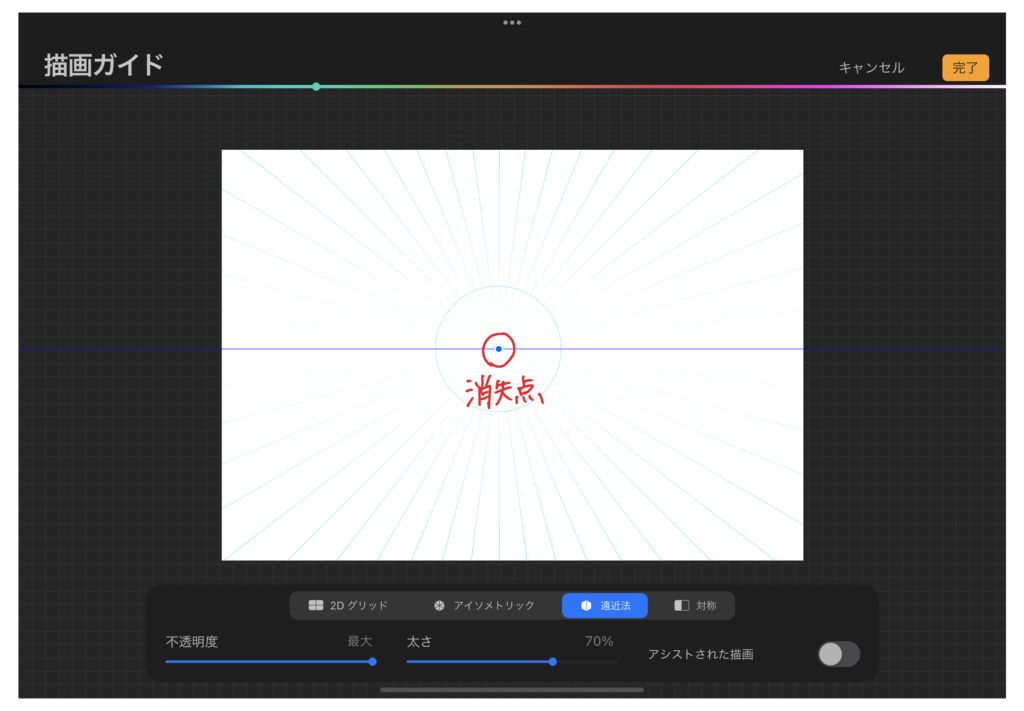
Task: Tap キャンセル to cancel drawing guide
Action: point(871,68)
